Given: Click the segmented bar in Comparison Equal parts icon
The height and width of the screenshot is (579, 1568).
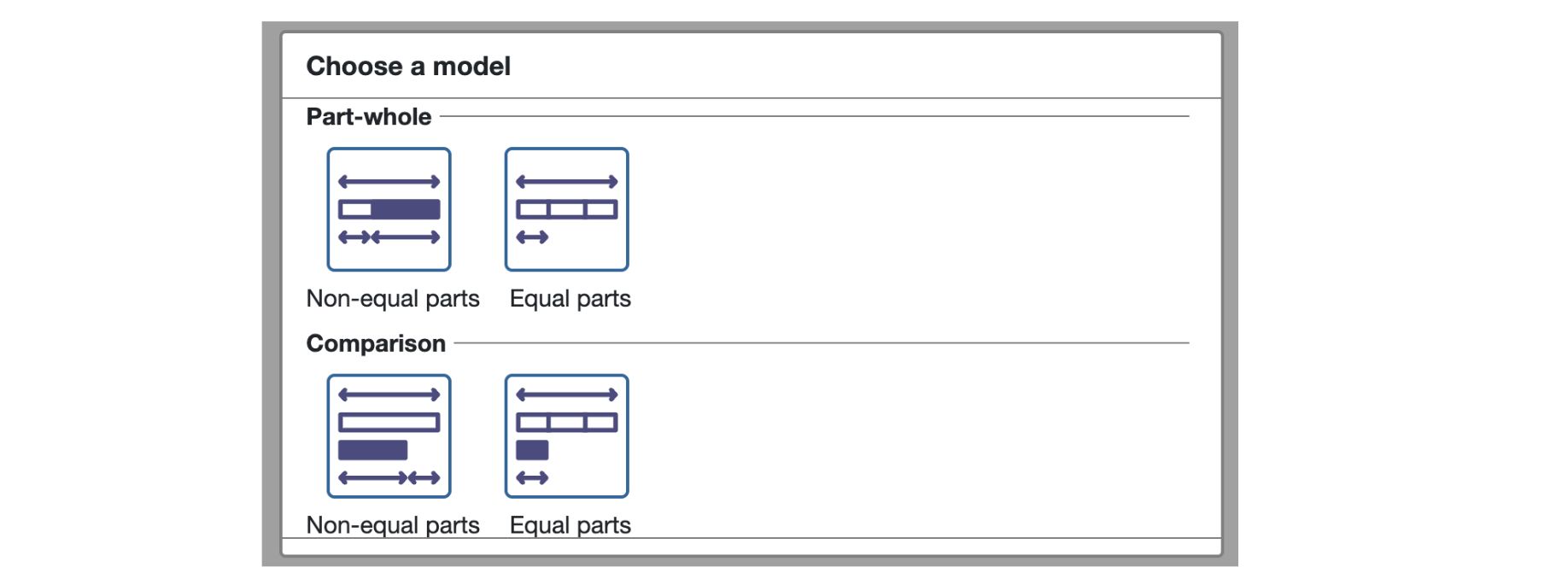Looking at the screenshot, I should [566, 422].
